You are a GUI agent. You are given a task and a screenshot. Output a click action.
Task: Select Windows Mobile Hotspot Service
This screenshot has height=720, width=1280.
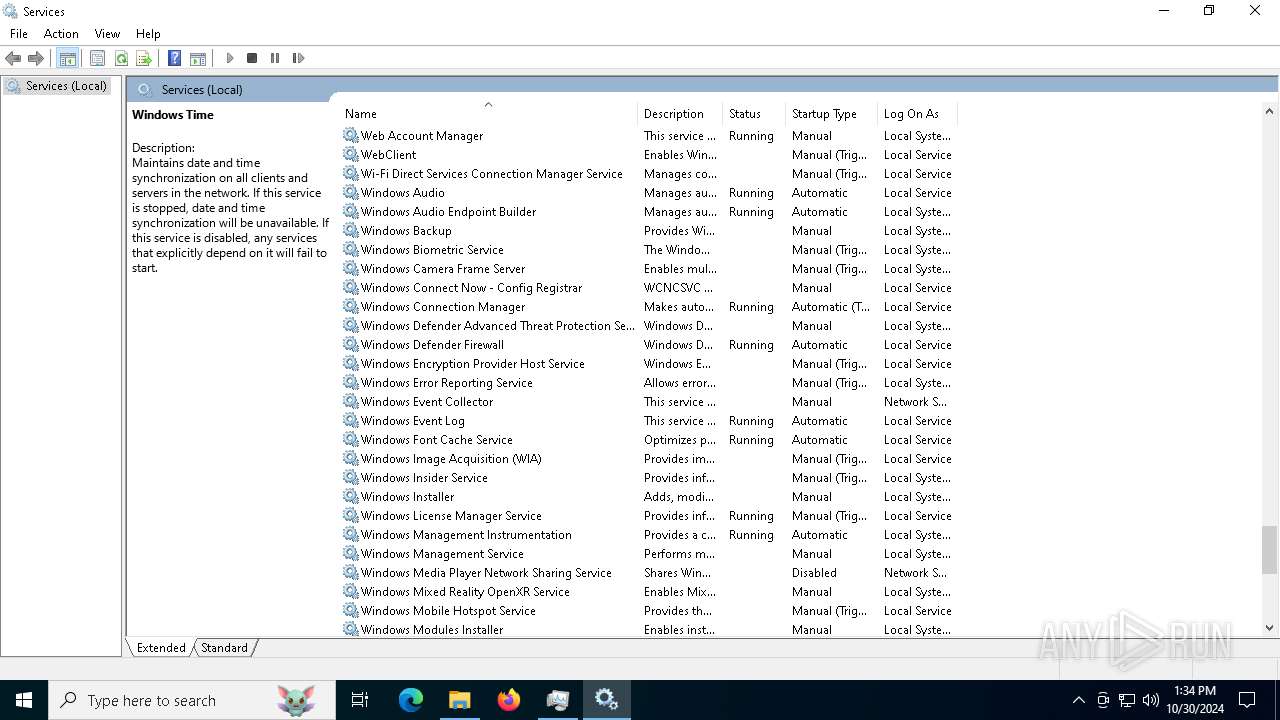point(648,610)
